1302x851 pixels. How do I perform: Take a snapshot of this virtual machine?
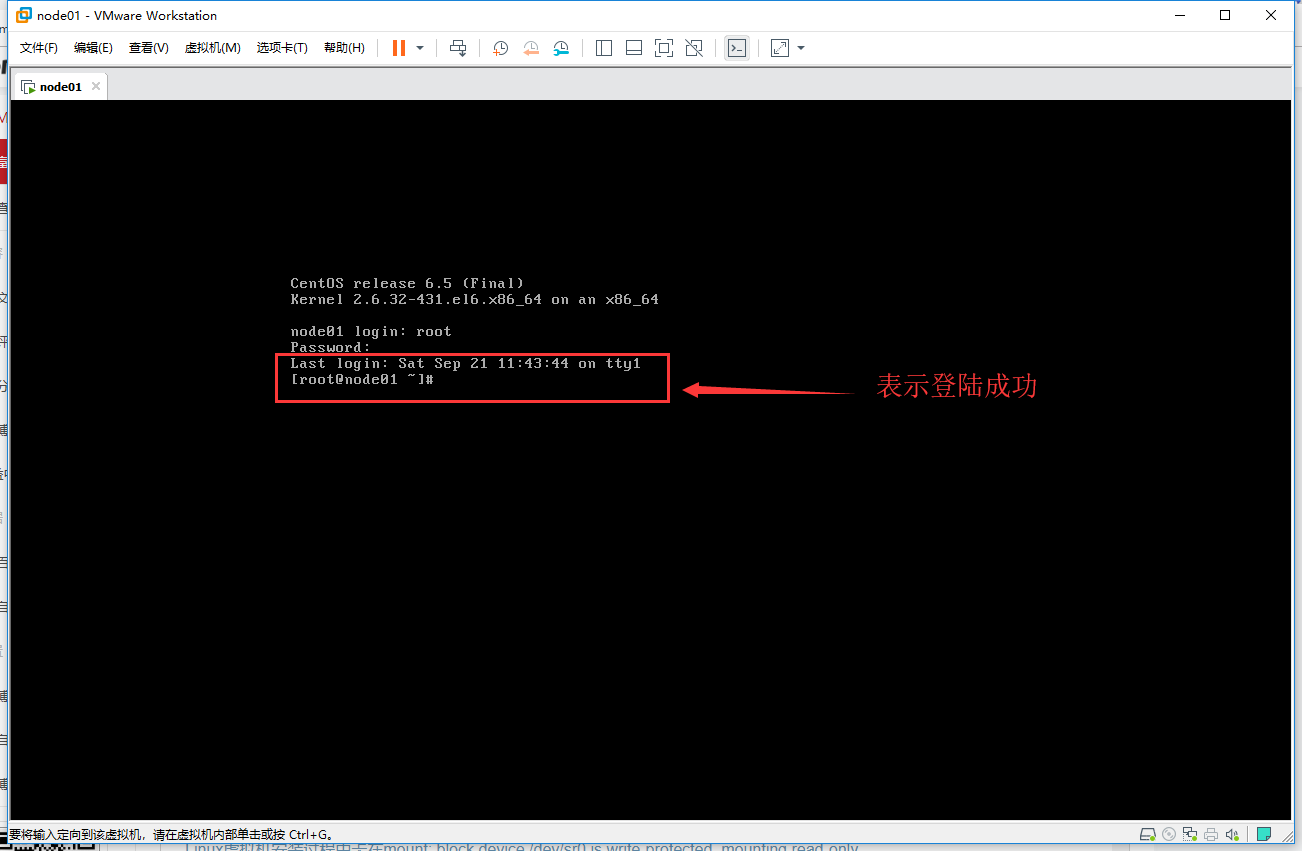[x=501, y=48]
